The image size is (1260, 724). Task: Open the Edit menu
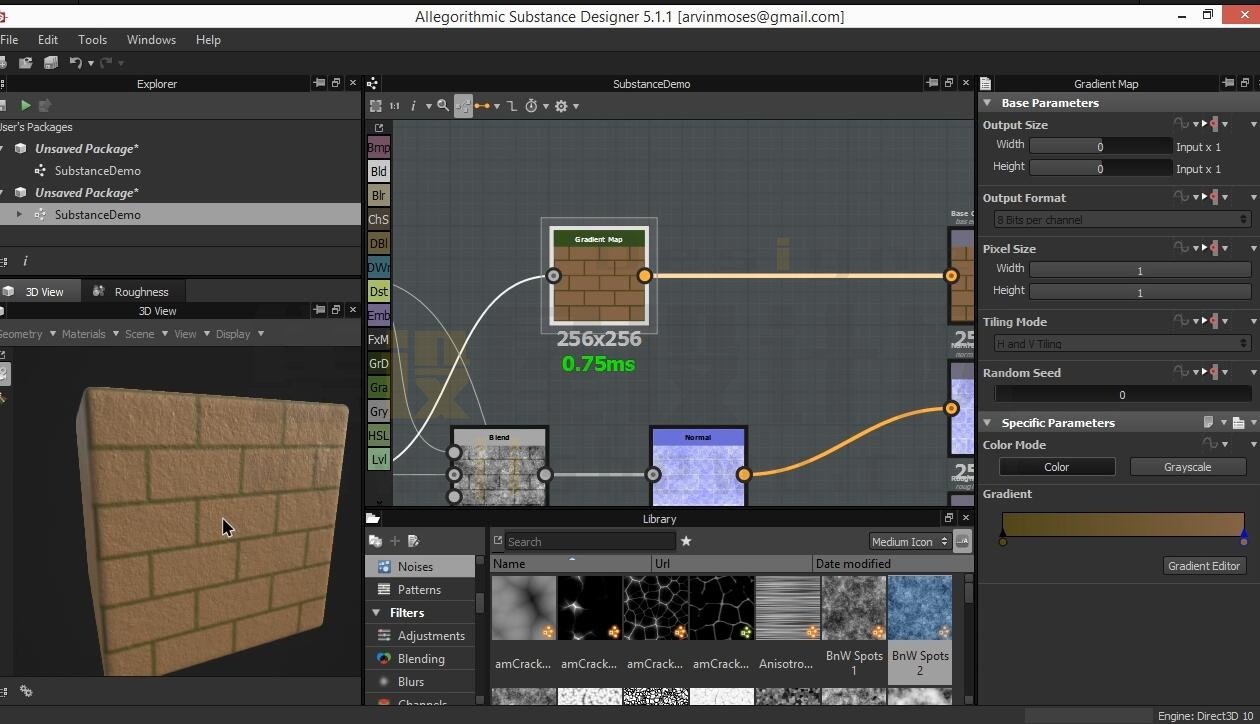point(48,40)
